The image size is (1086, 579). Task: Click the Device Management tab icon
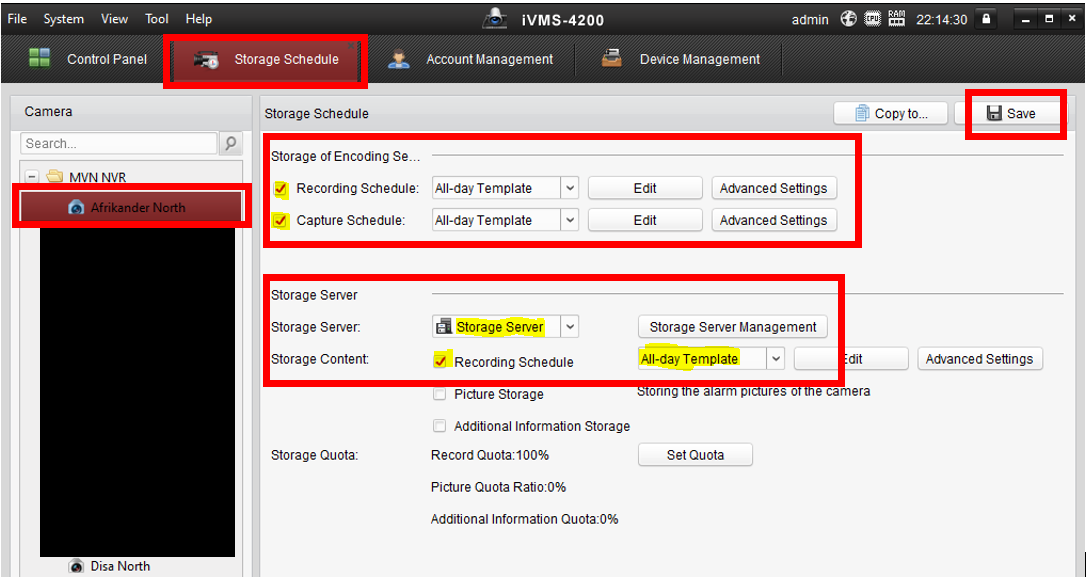click(612, 59)
